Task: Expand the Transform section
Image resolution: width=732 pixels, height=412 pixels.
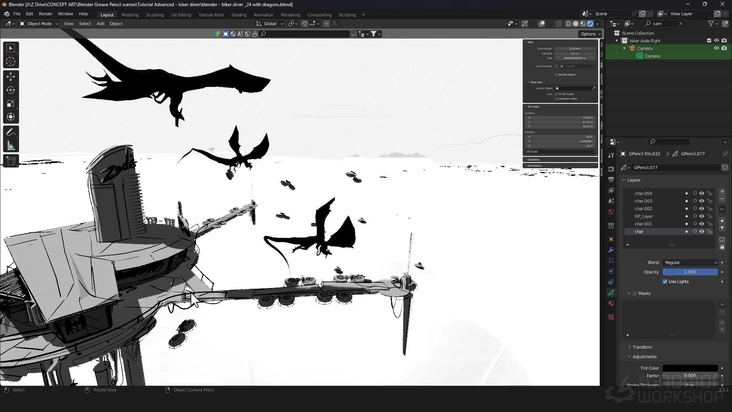Action: coord(642,347)
